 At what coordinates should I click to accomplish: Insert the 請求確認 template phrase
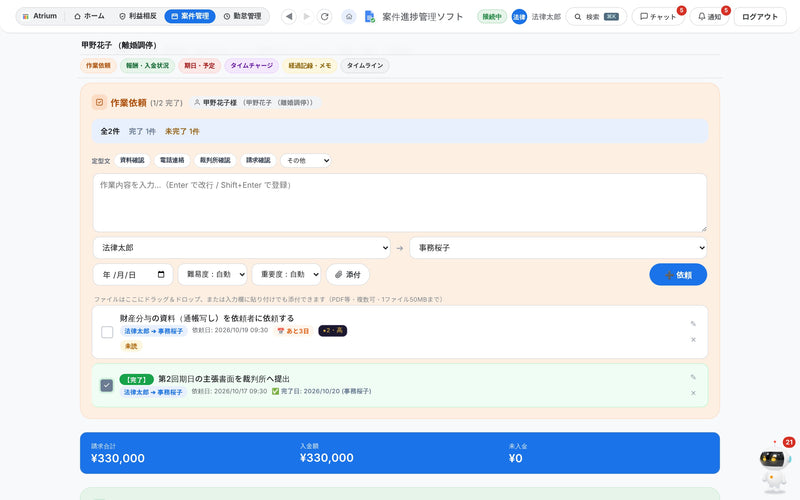click(x=258, y=160)
